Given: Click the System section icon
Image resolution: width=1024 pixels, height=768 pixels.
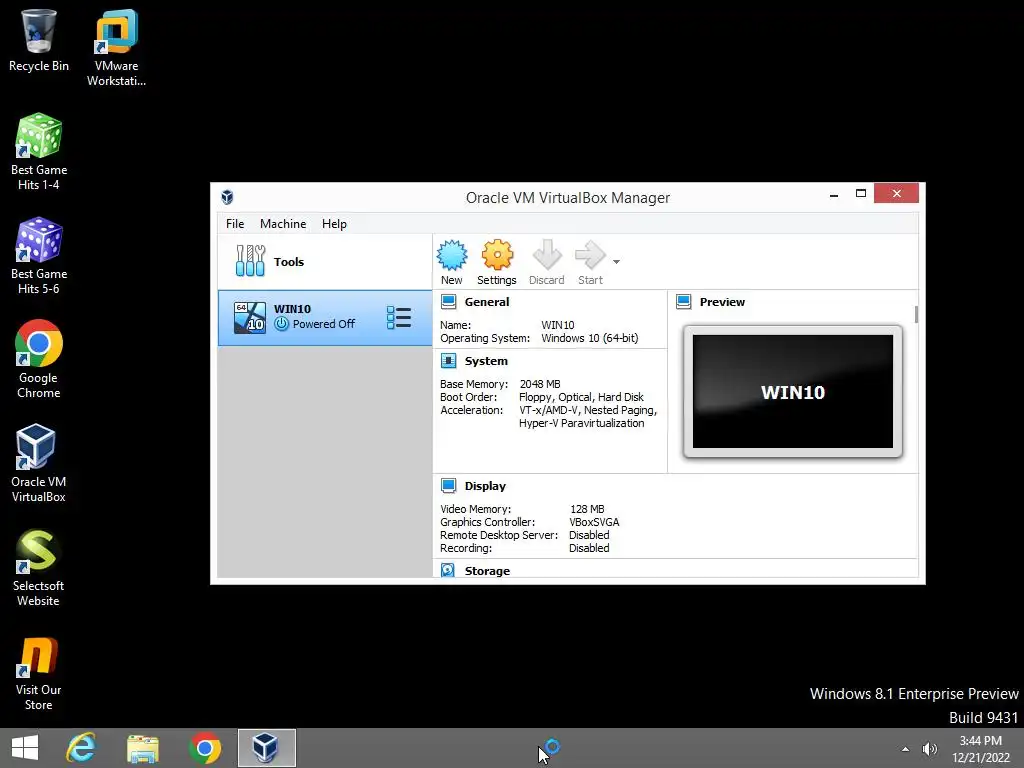Looking at the screenshot, I should point(449,360).
